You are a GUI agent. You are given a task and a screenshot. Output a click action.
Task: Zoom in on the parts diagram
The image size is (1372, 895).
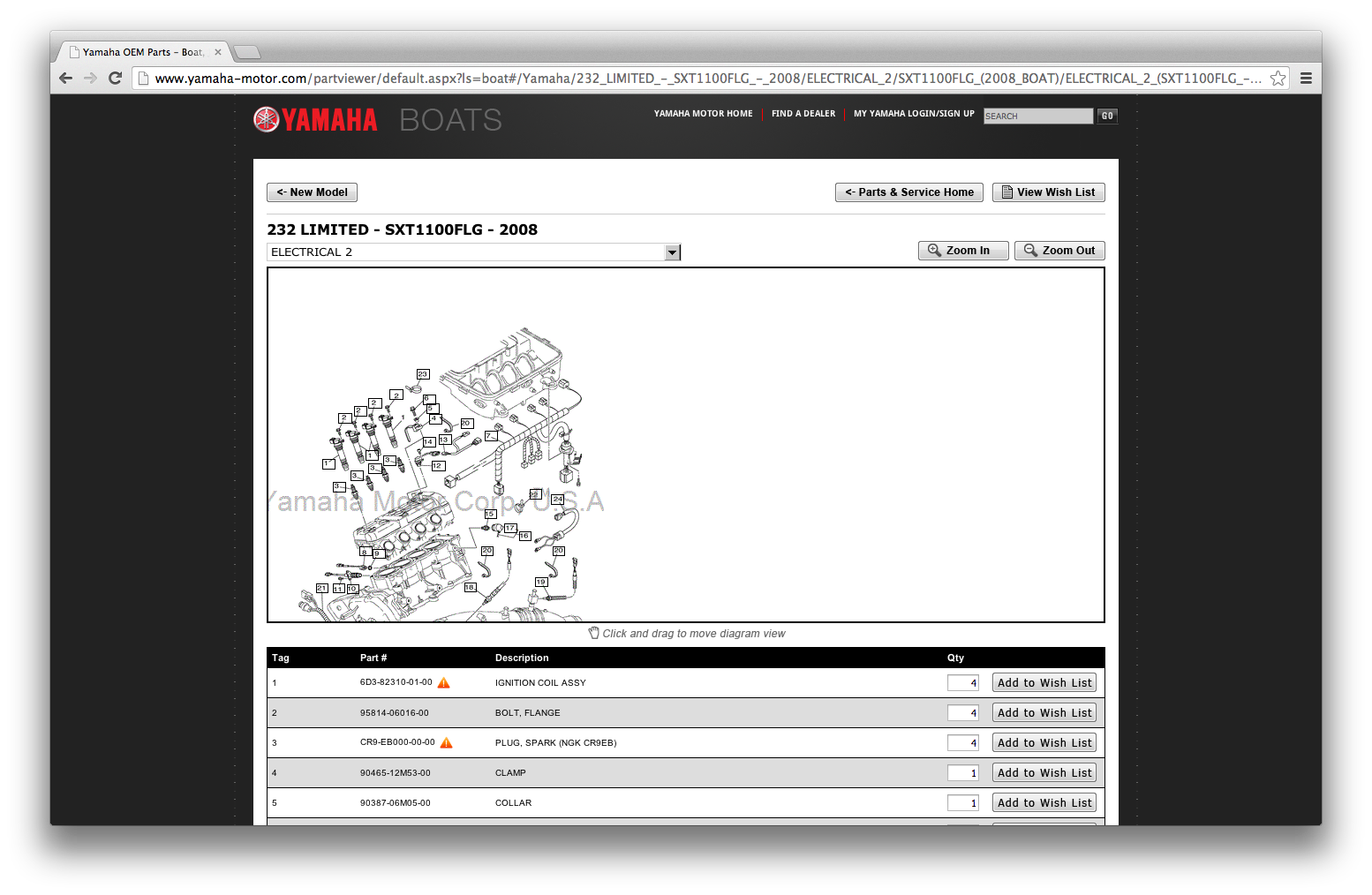pos(962,251)
